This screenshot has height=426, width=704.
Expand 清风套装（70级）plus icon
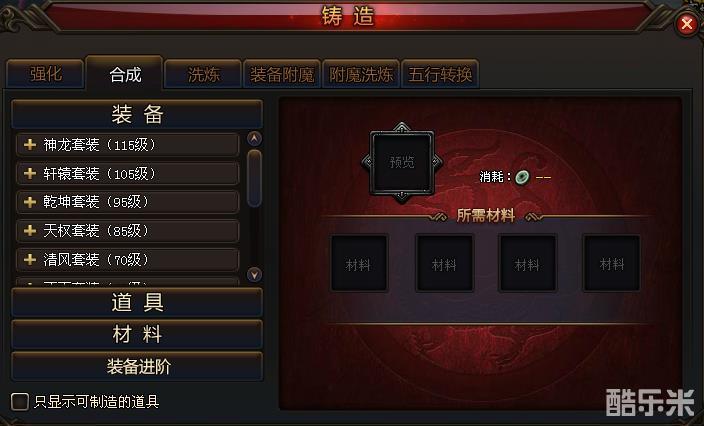(x=30, y=259)
